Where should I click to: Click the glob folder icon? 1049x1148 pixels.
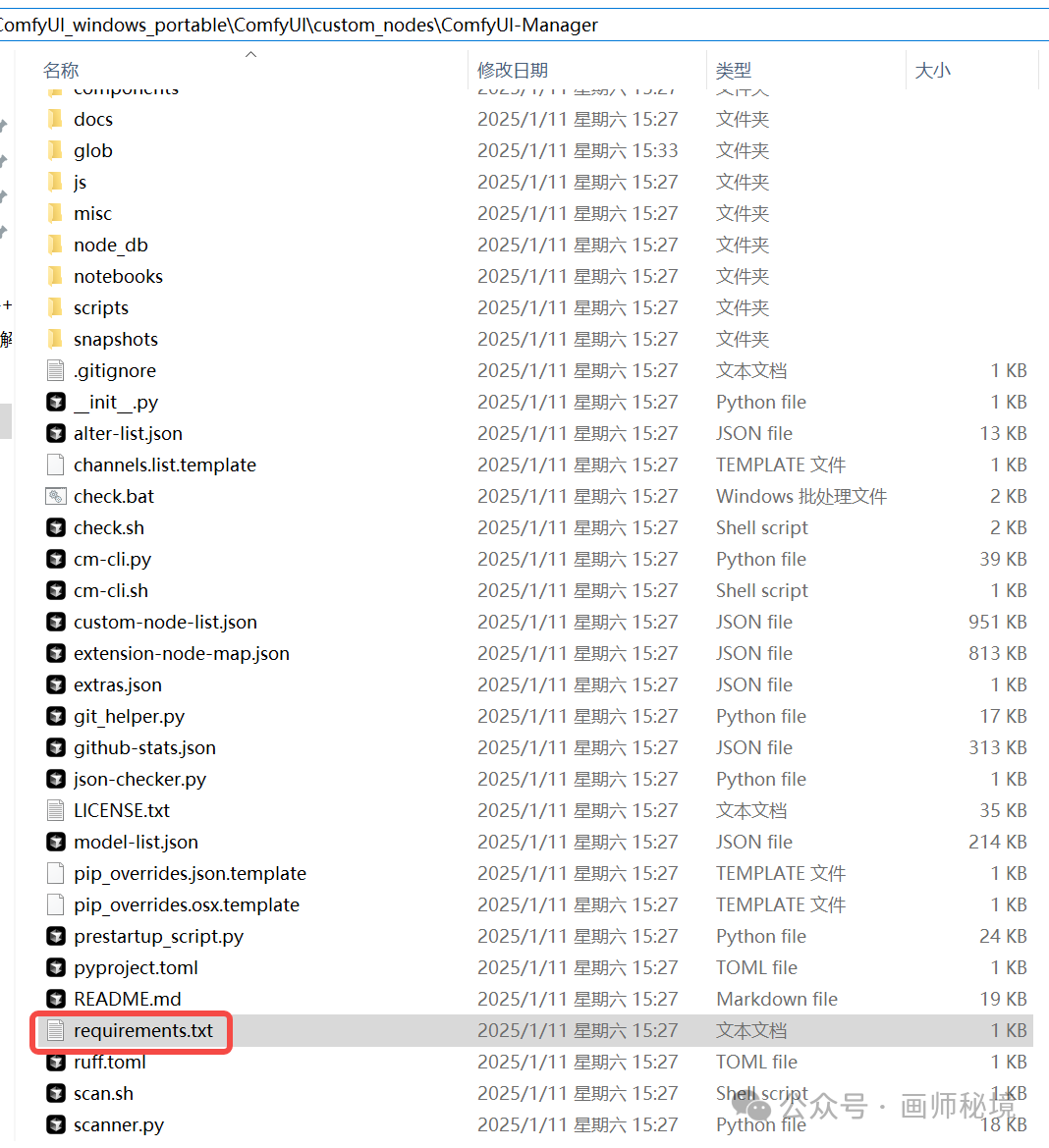pyautogui.click(x=56, y=150)
